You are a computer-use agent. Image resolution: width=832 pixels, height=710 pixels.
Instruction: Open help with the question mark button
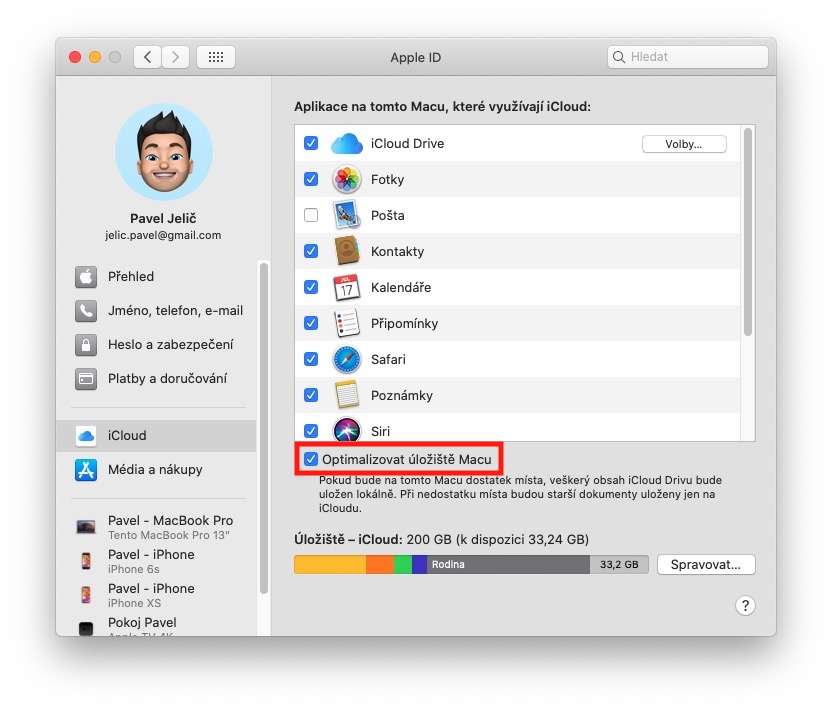[745, 605]
